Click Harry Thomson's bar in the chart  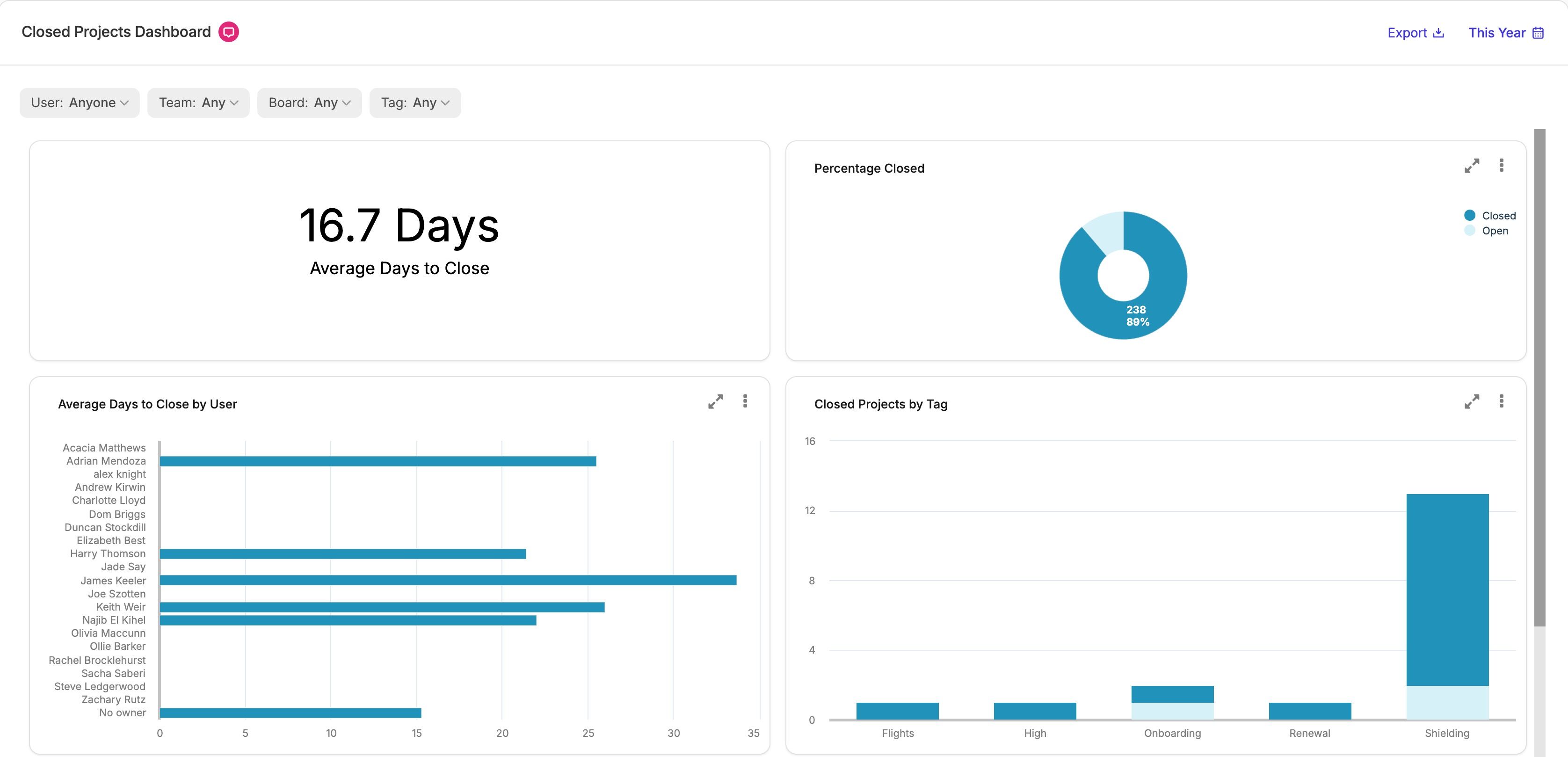point(343,554)
